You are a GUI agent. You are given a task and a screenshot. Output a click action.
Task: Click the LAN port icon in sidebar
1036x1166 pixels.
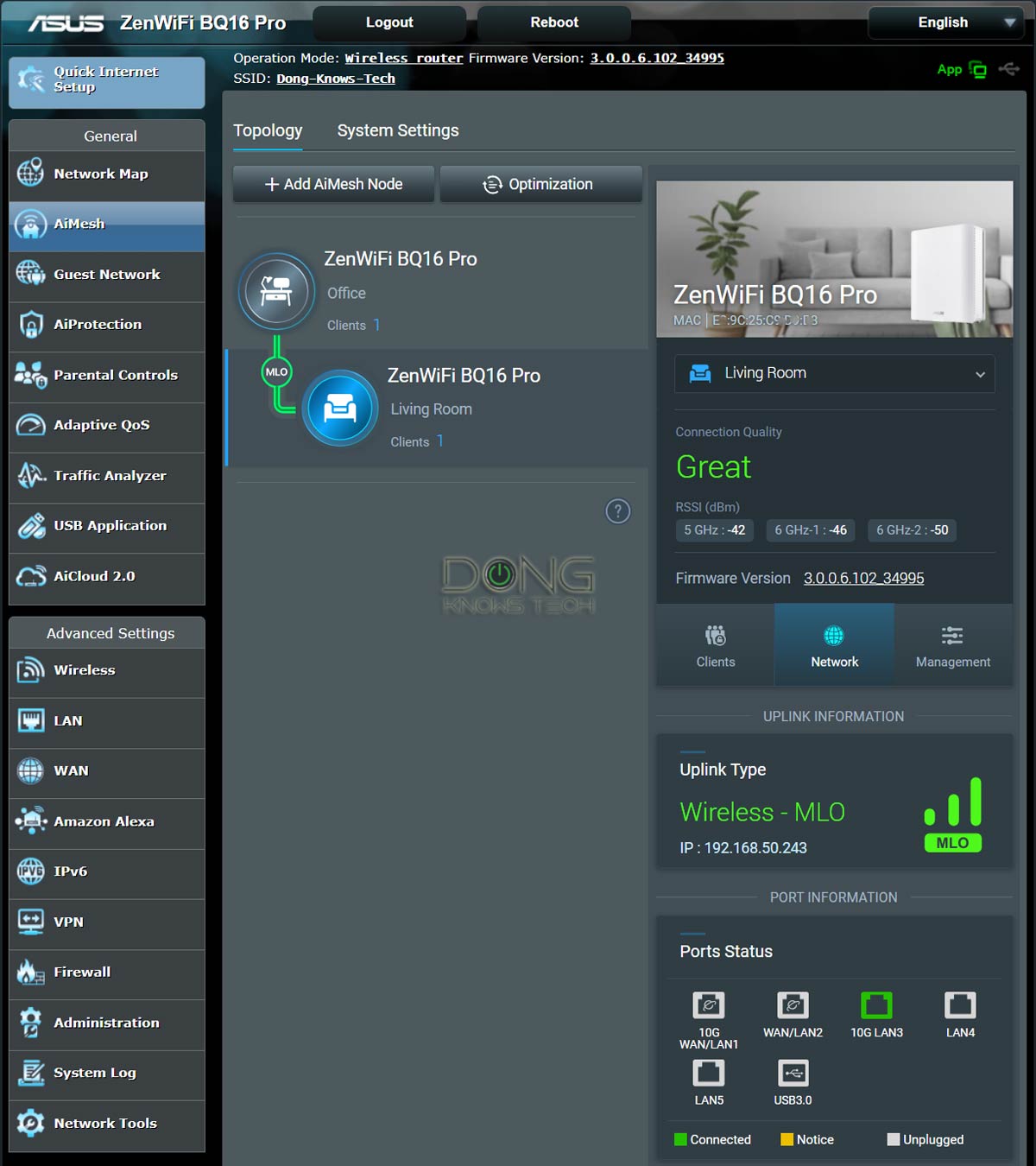[x=30, y=720]
